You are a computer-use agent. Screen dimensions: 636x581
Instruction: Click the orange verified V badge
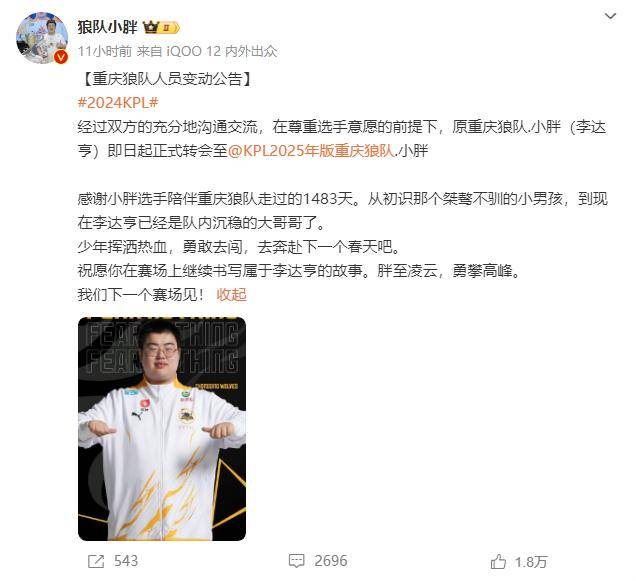pyautogui.click(x=61, y=57)
